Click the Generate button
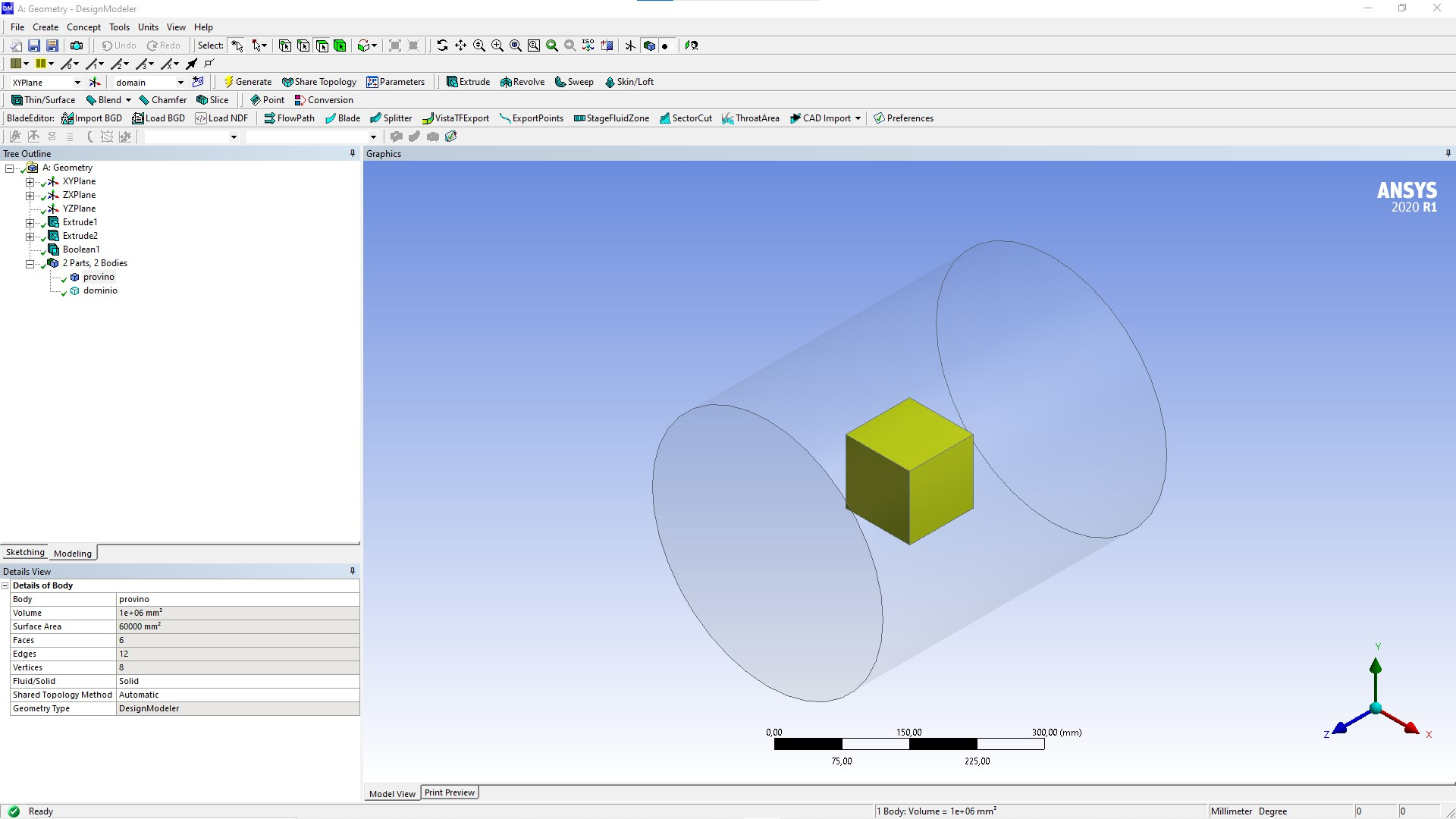Screen dimensions: 1456x819 coord(247,82)
